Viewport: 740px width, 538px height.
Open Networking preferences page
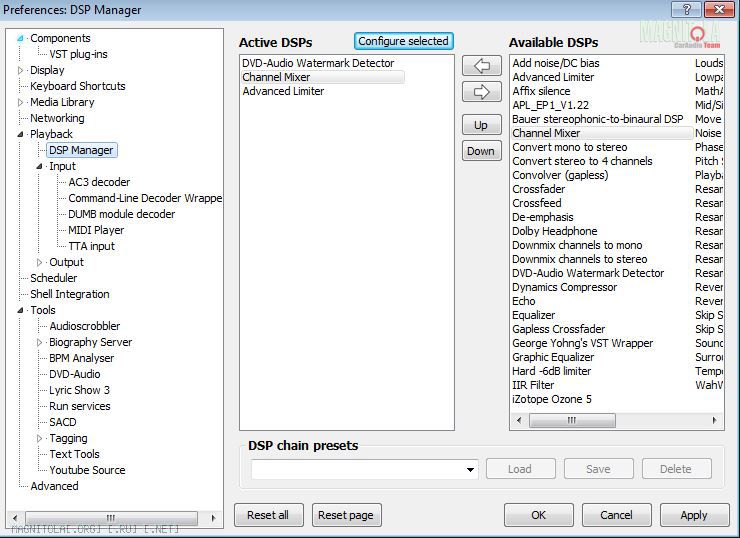[57, 118]
